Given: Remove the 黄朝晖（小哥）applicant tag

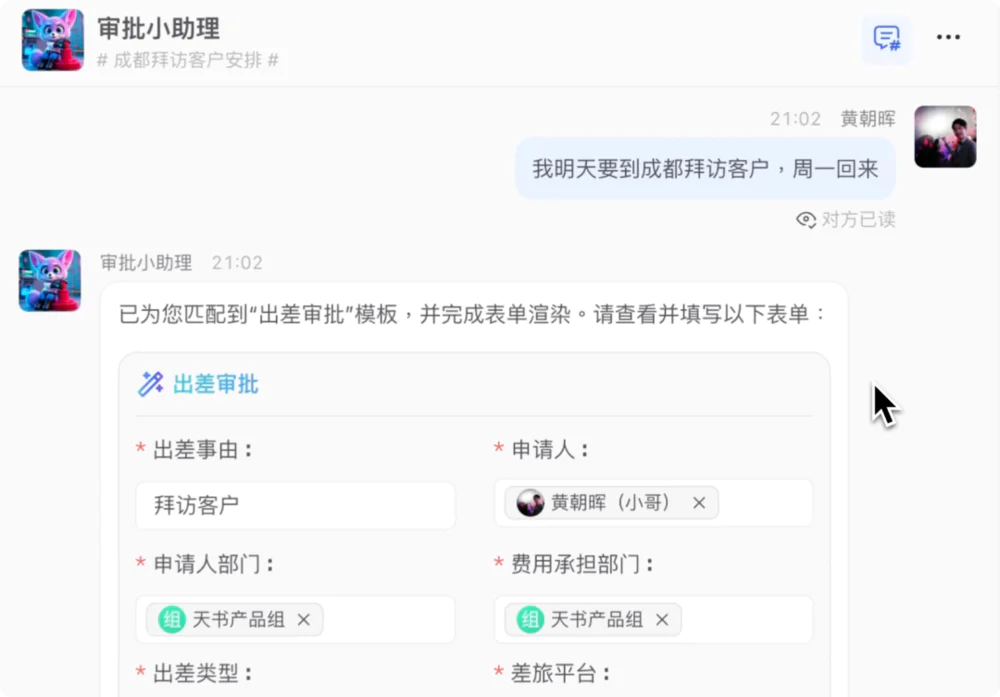Looking at the screenshot, I should click(698, 503).
